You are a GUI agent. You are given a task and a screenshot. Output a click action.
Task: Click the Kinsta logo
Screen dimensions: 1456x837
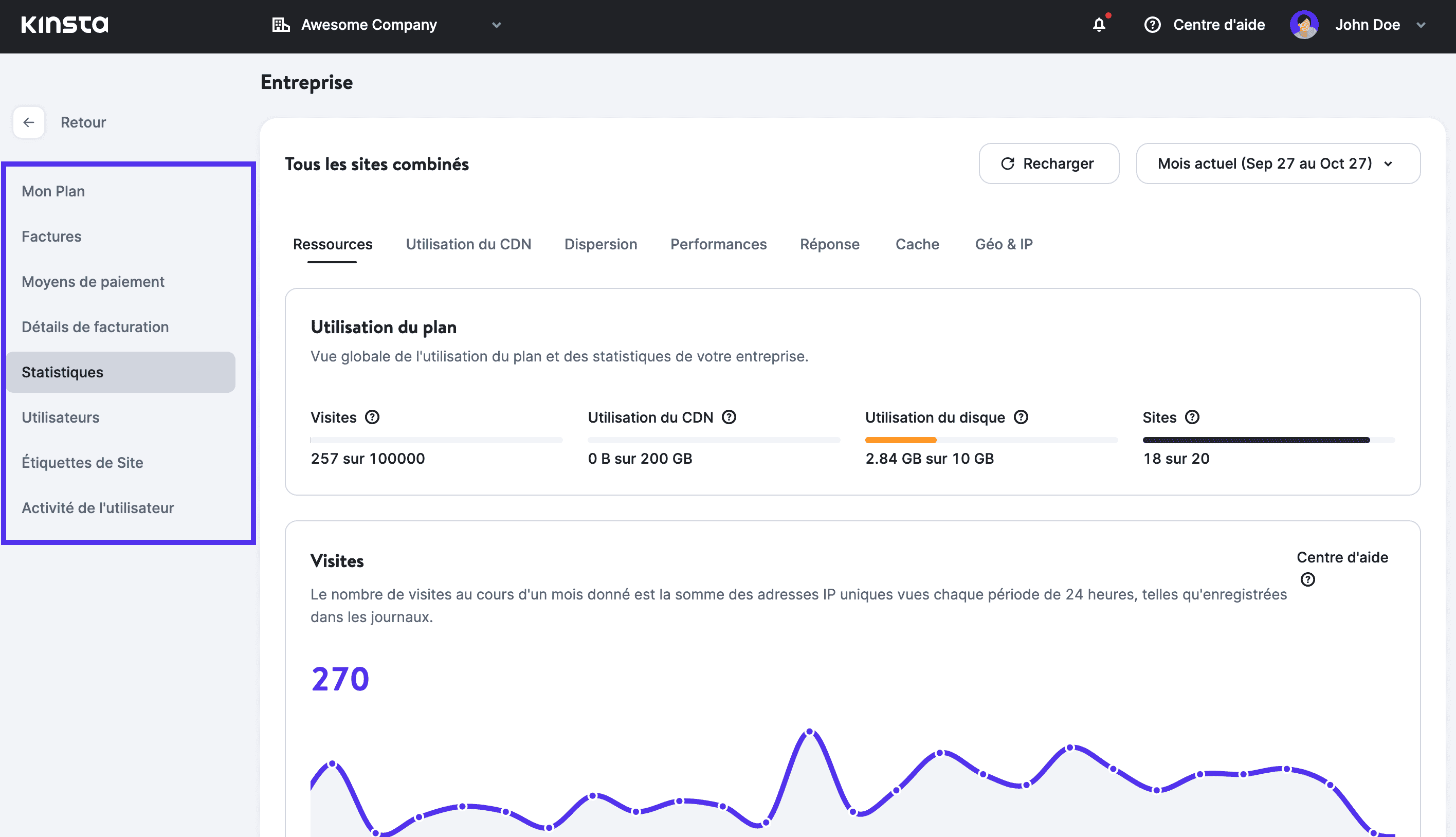tap(64, 25)
